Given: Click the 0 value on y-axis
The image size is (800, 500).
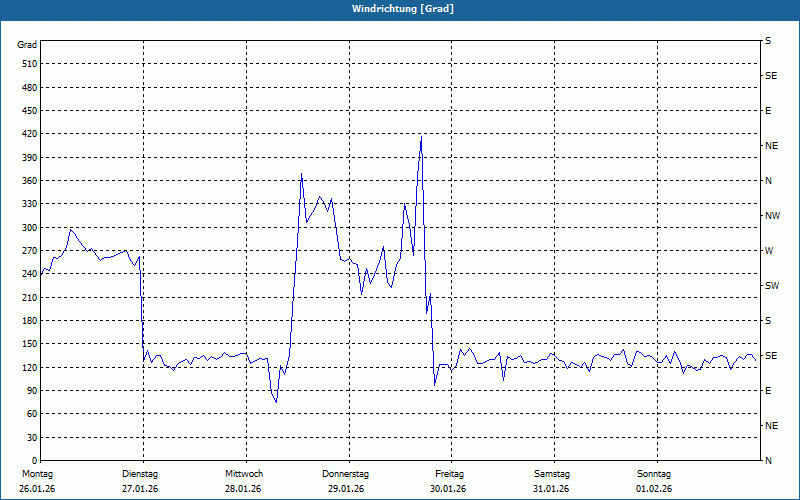Looking at the screenshot, I should [x=35, y=461].
